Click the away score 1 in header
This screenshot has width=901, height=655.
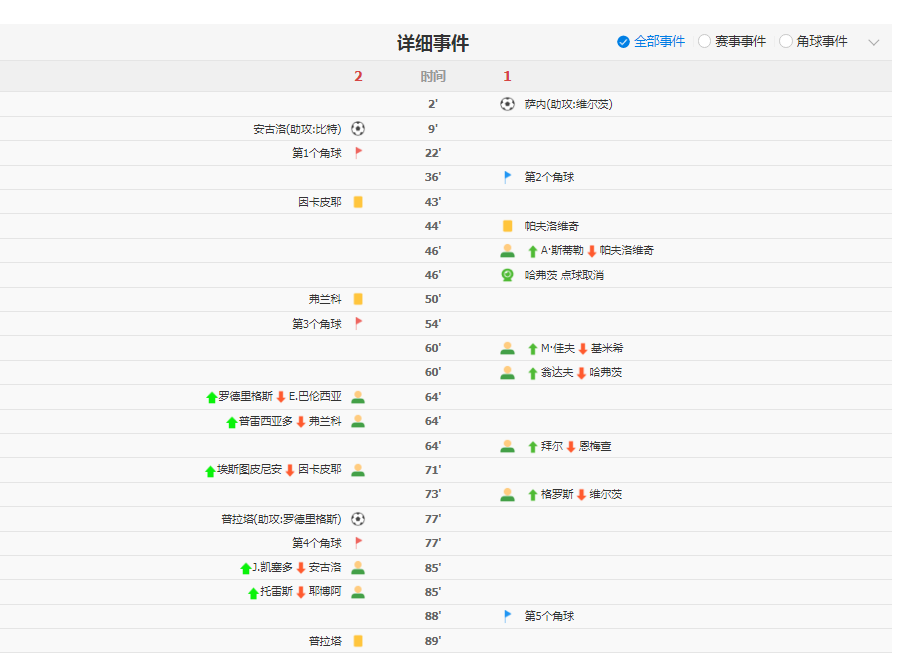coord(507,76)
